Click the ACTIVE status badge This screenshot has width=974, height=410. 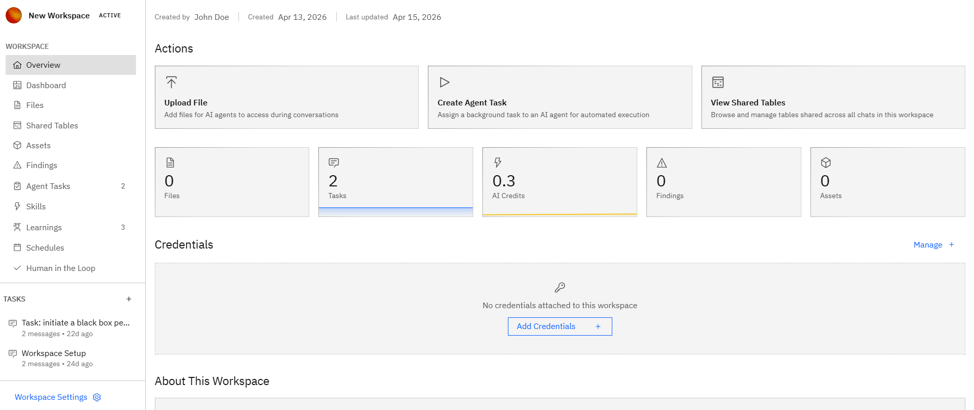click(110, 16)
